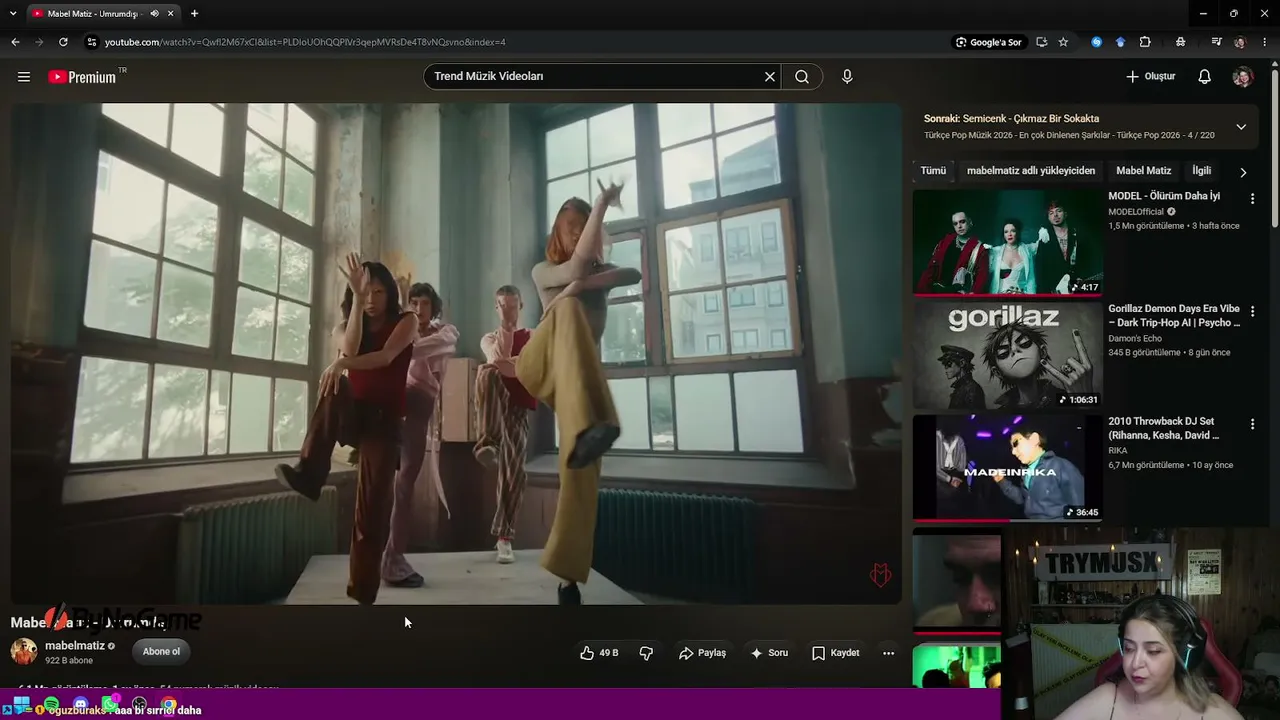Install app icon in the address bar
Screen dimensions: 1280x720
[1042, 42]
